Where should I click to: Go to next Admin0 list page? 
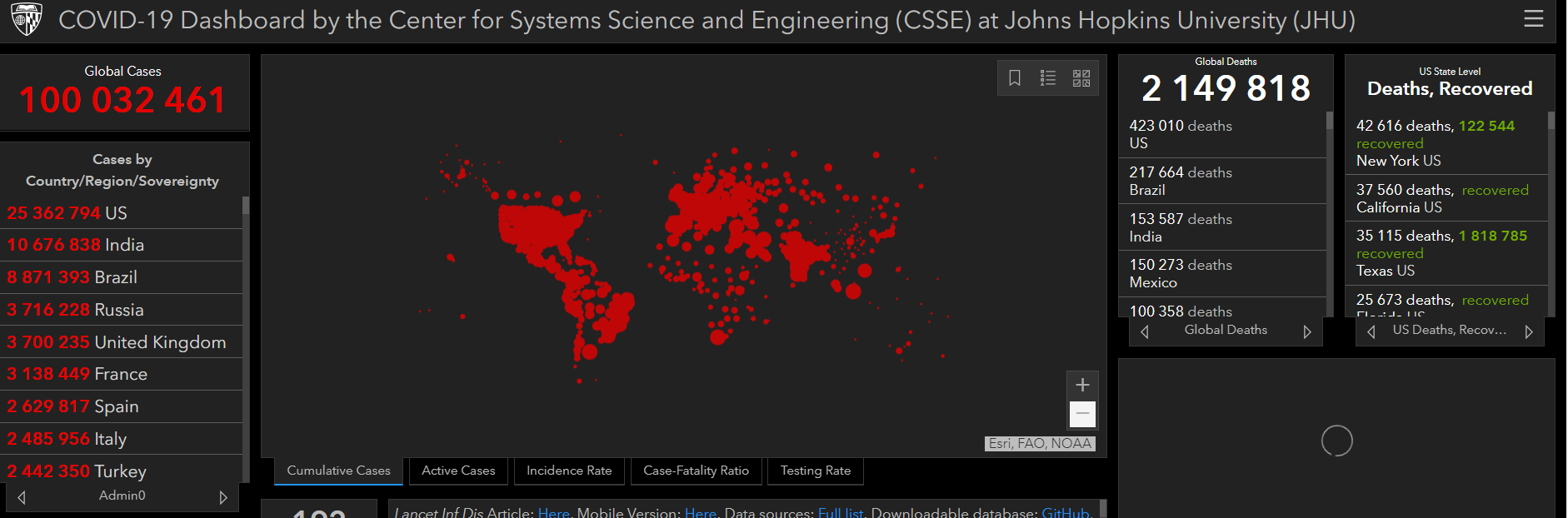tap(222, 497)
